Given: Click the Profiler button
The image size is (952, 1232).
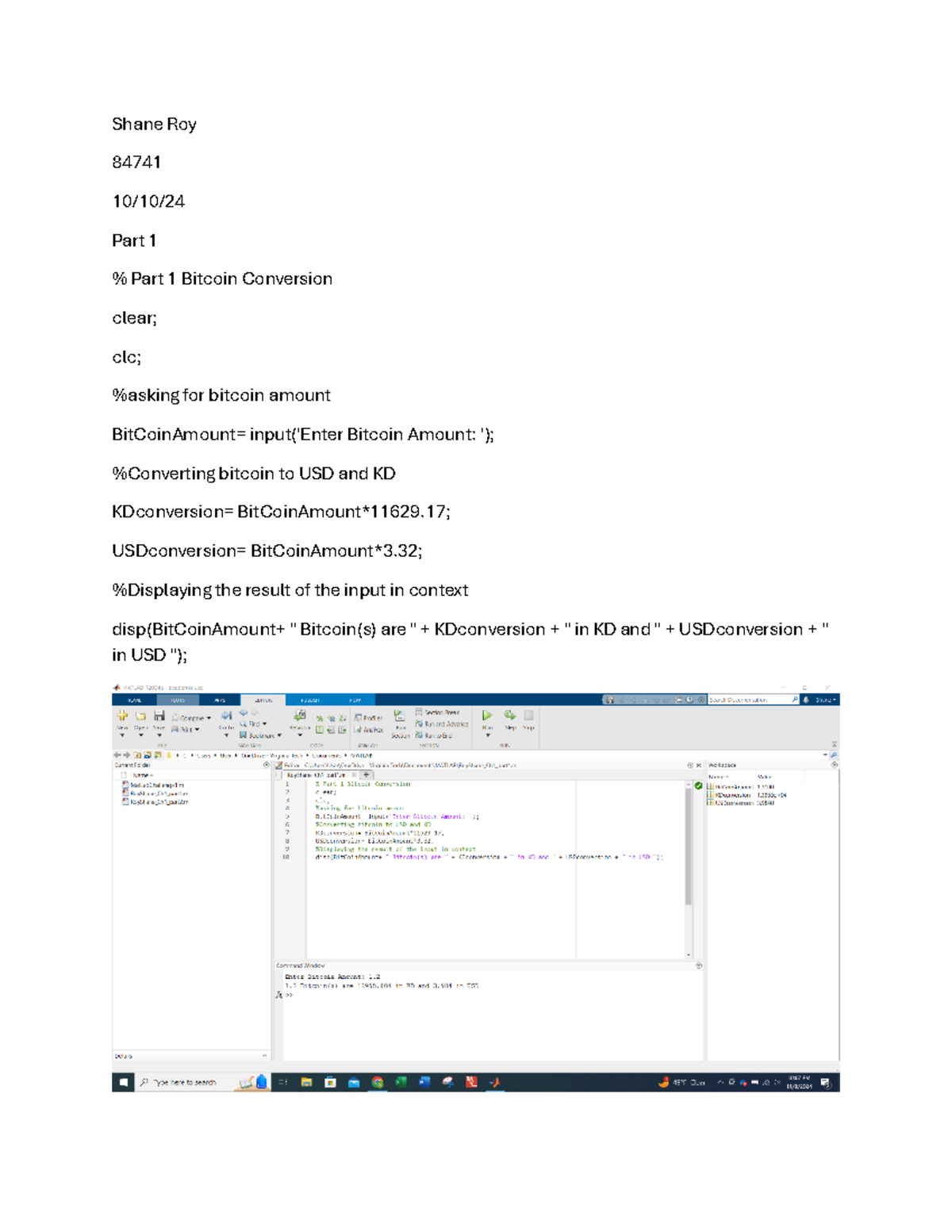Looking at the screenshot, I should pyautogui.click(x=368, y=718).
